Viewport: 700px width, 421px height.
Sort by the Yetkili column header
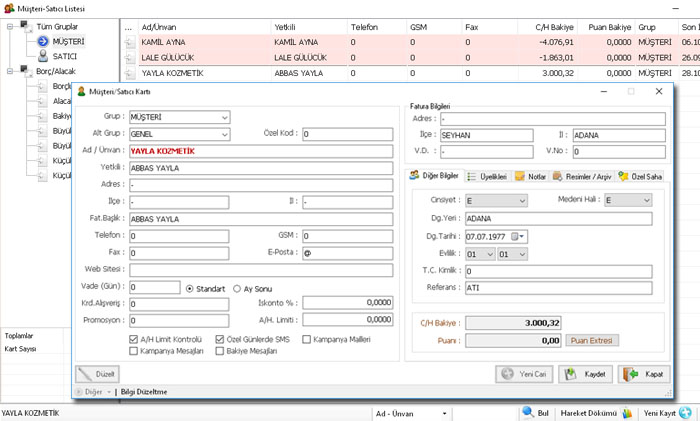[x=309, y=27]
